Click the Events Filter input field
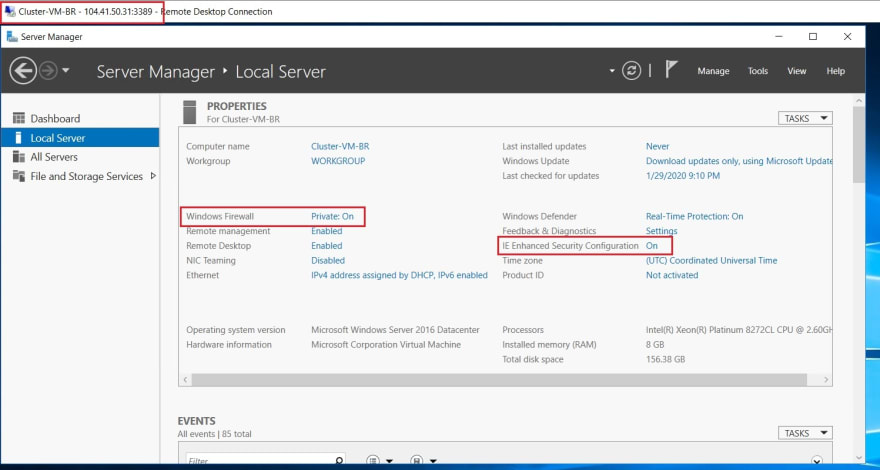This screenshot has width=880, height=470. click(260, 460)
